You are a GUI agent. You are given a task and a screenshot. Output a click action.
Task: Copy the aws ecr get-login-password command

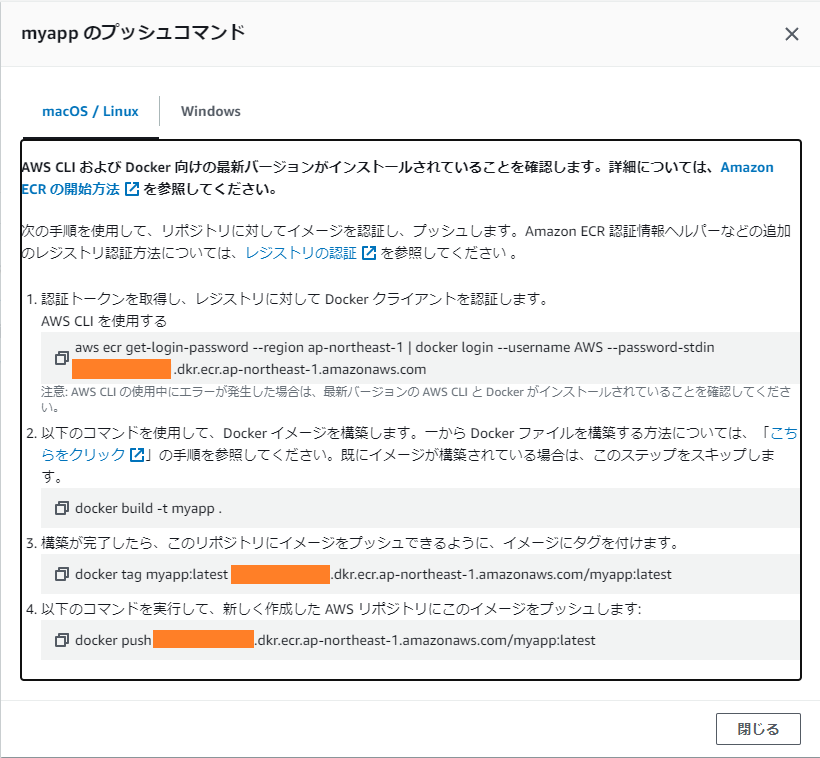62,358
